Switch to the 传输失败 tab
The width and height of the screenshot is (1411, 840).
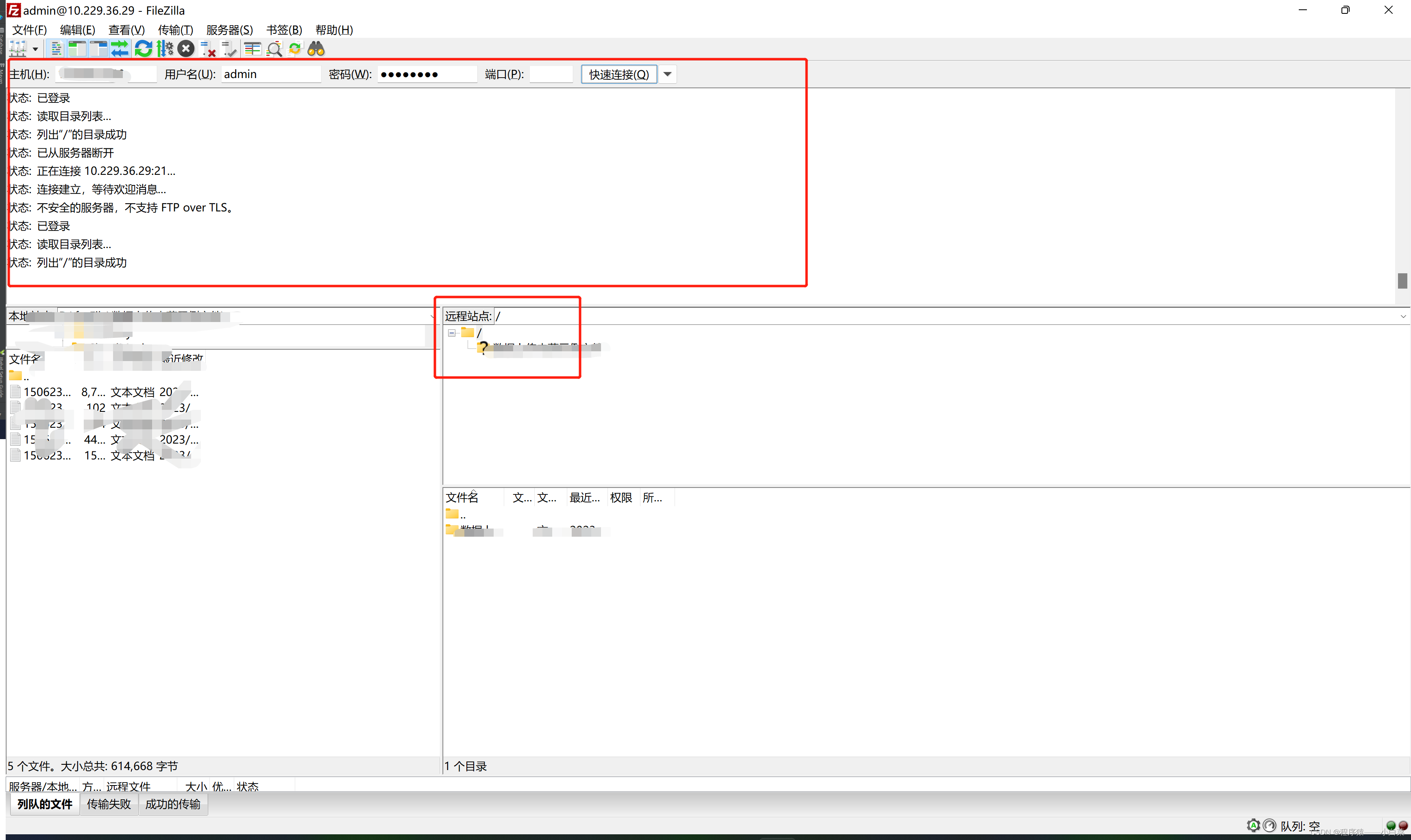[x=109, y=804]
